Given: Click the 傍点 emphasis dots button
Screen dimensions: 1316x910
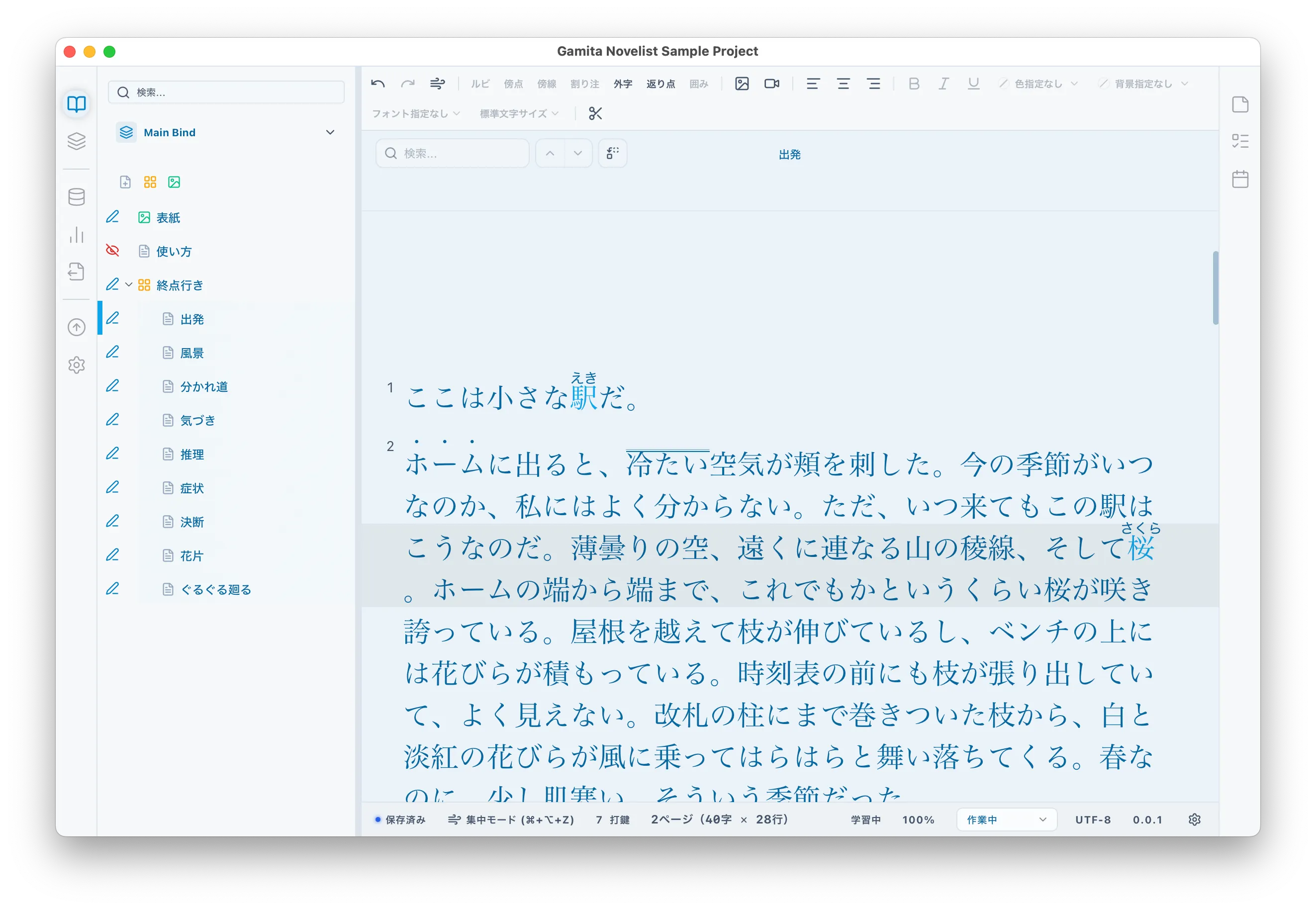Looking at the screenshot, I should 513,84.
